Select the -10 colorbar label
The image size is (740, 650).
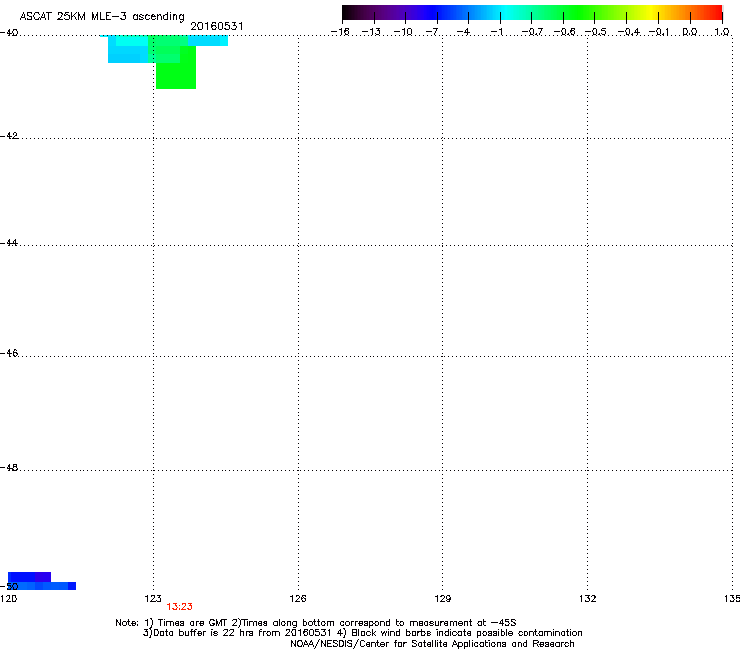click(403, 32)
